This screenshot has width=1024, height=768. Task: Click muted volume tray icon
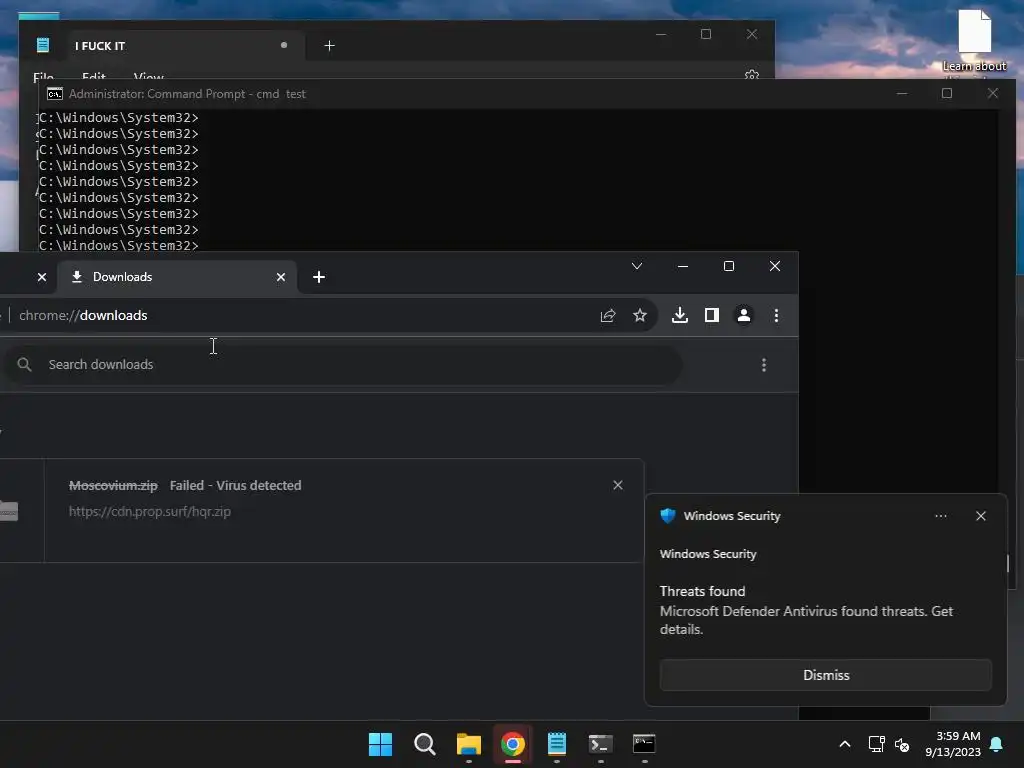coord(902,744)
